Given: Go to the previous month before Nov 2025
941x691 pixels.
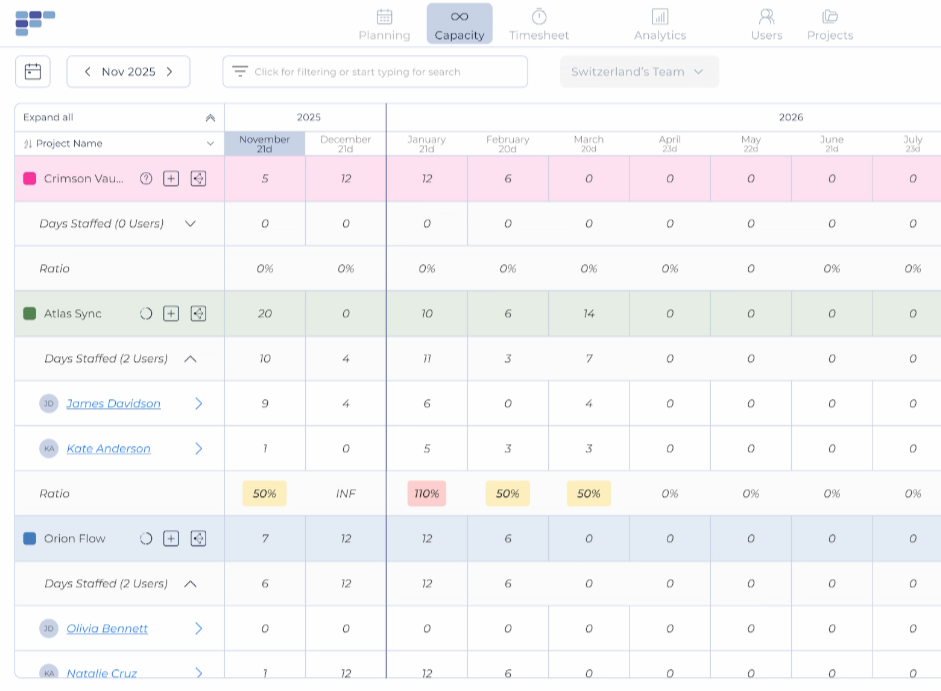Looking at the screenshot, I should tap(88, 72).
